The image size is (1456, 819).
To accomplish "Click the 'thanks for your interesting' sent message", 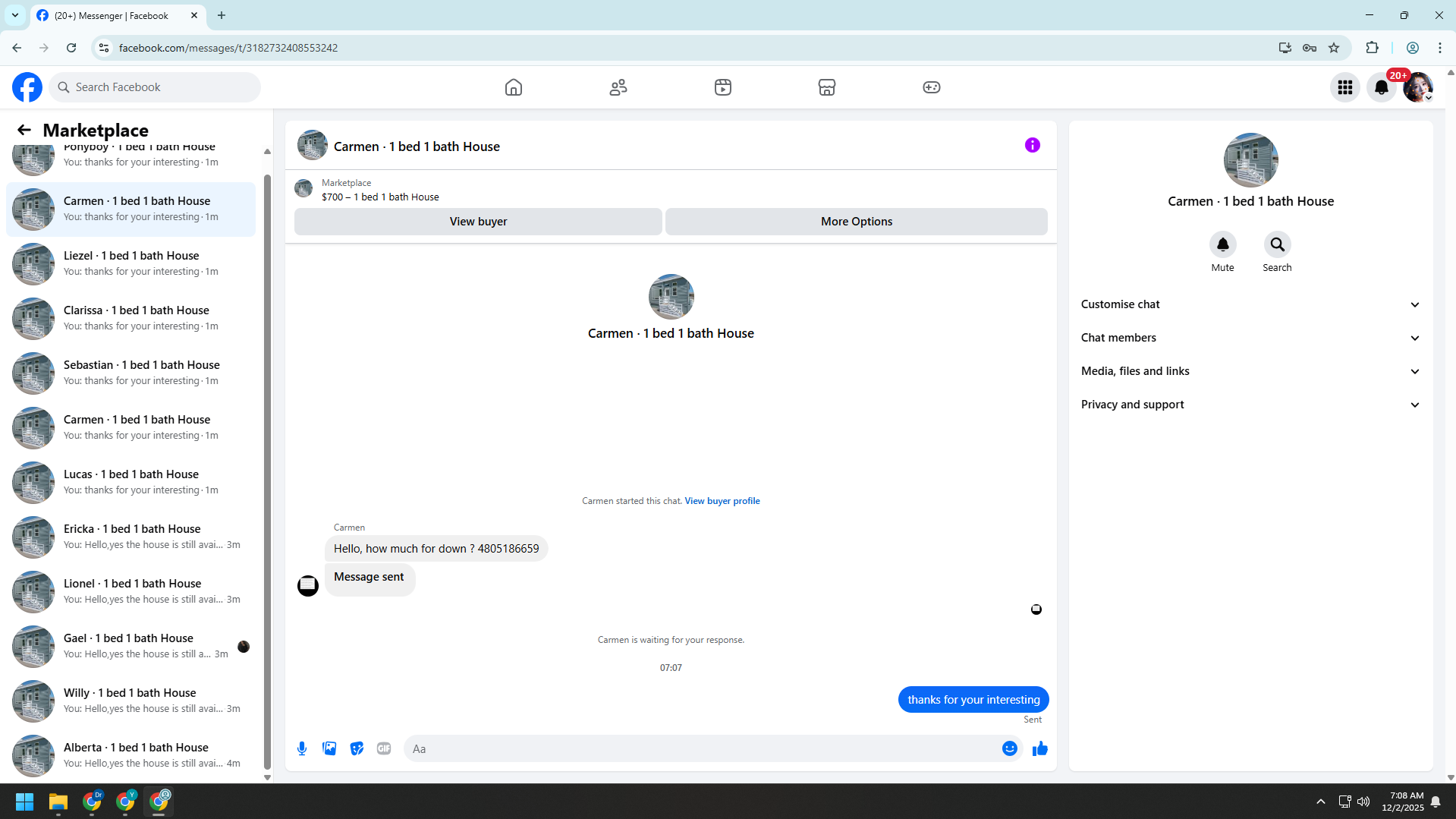I will [x=973, y=700].
